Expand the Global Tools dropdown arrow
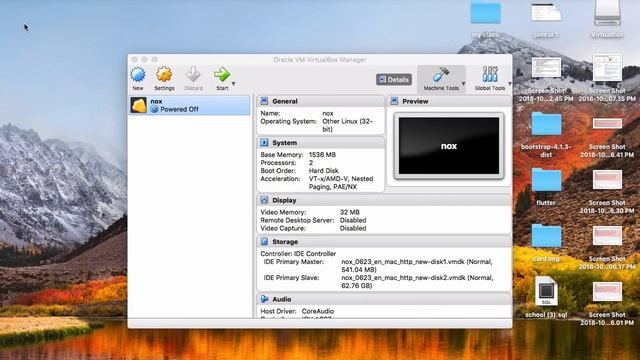The image size is (640, 360). [510, 84]
